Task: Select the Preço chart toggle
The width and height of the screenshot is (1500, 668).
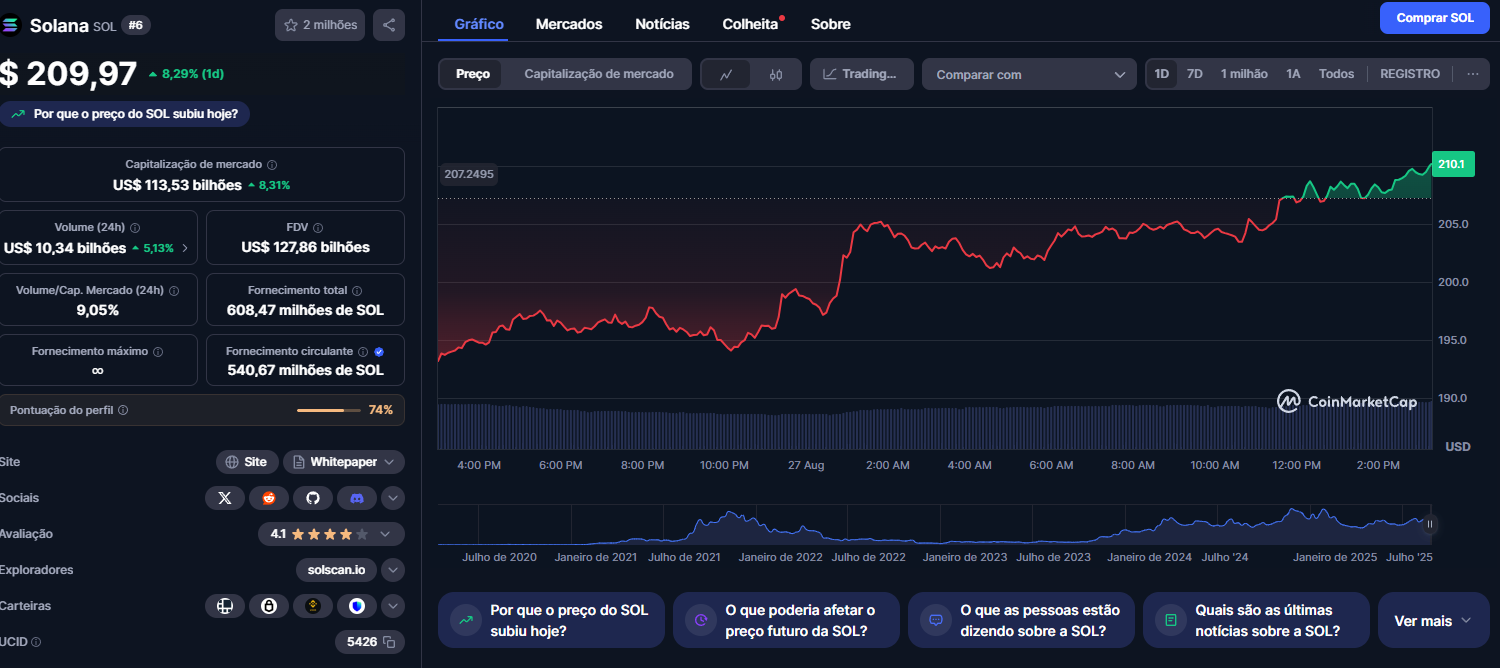Action: [x=473, y=74]
